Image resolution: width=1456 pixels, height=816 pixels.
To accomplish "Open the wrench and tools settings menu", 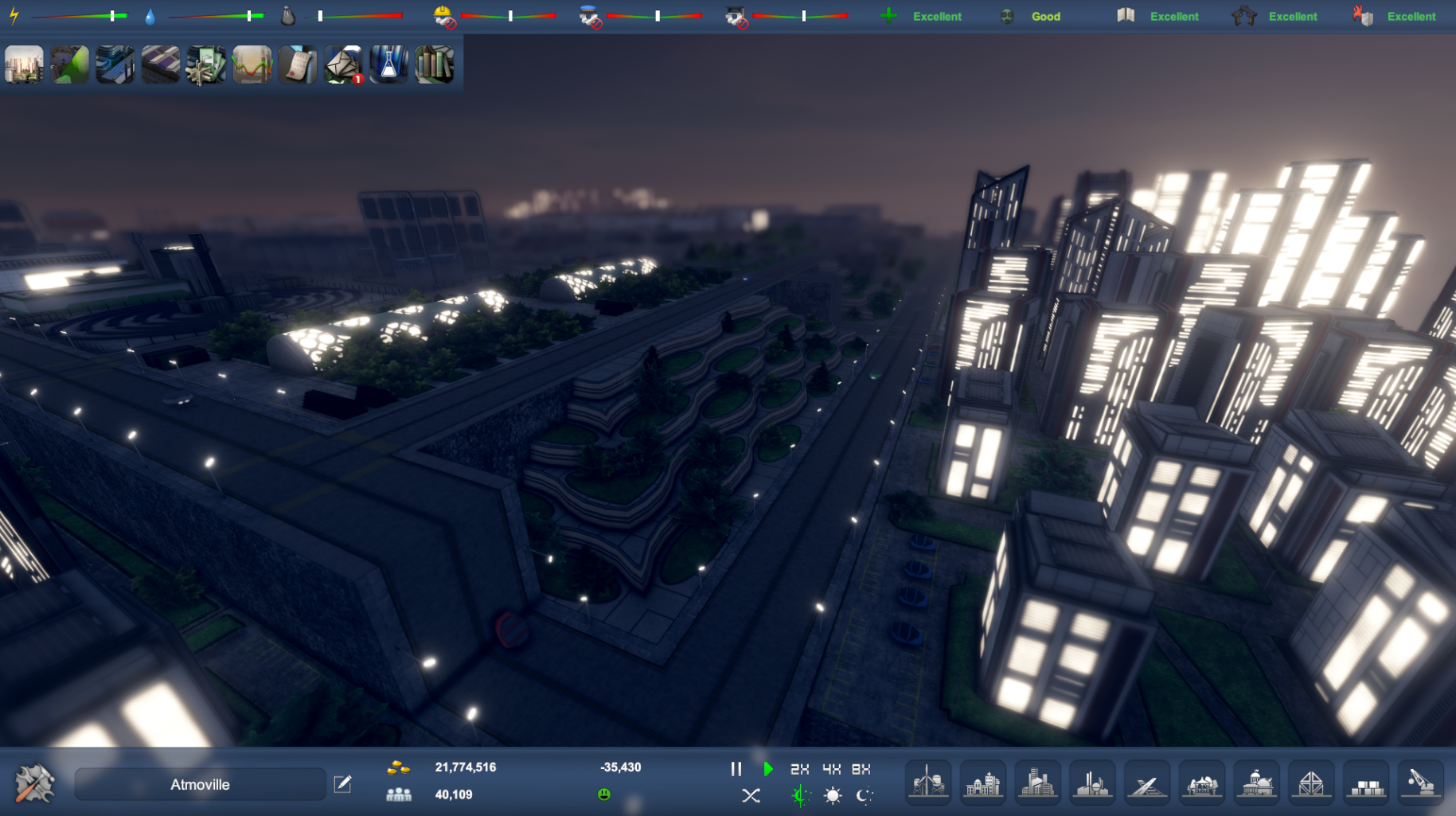I will point(35,783).
